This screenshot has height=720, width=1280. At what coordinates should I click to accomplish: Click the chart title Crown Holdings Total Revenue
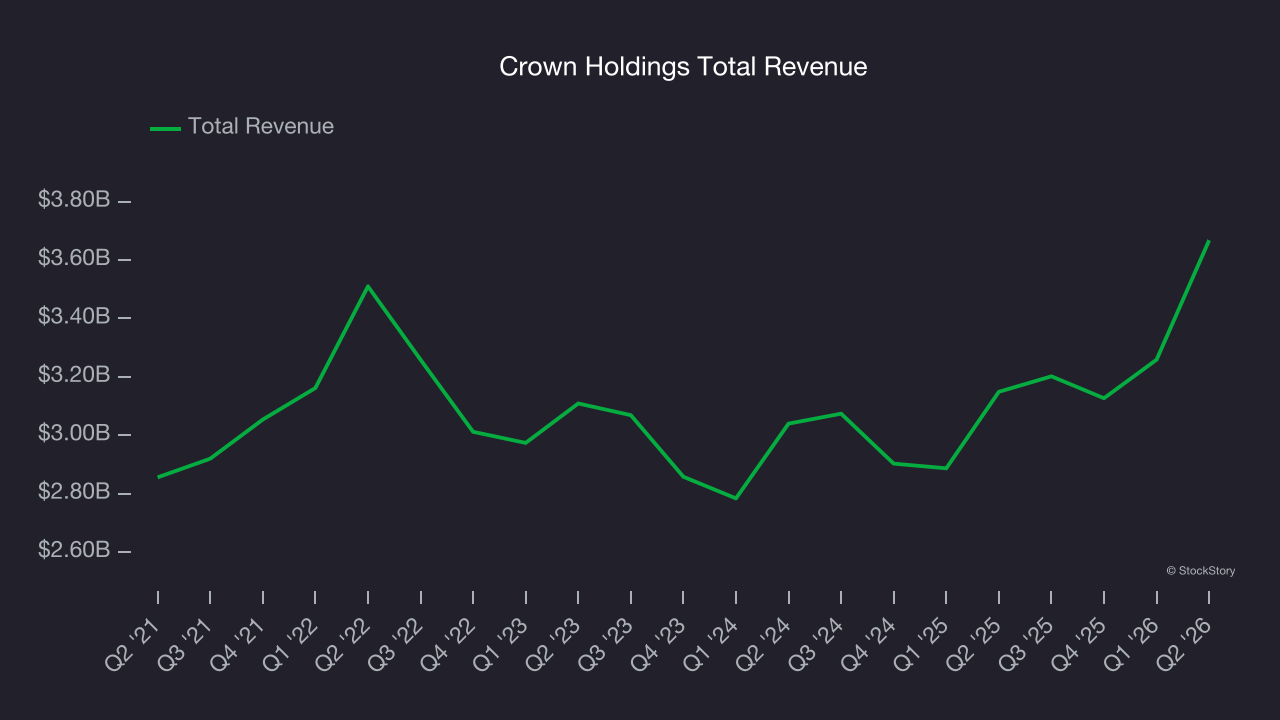click(x=683, y=67)
